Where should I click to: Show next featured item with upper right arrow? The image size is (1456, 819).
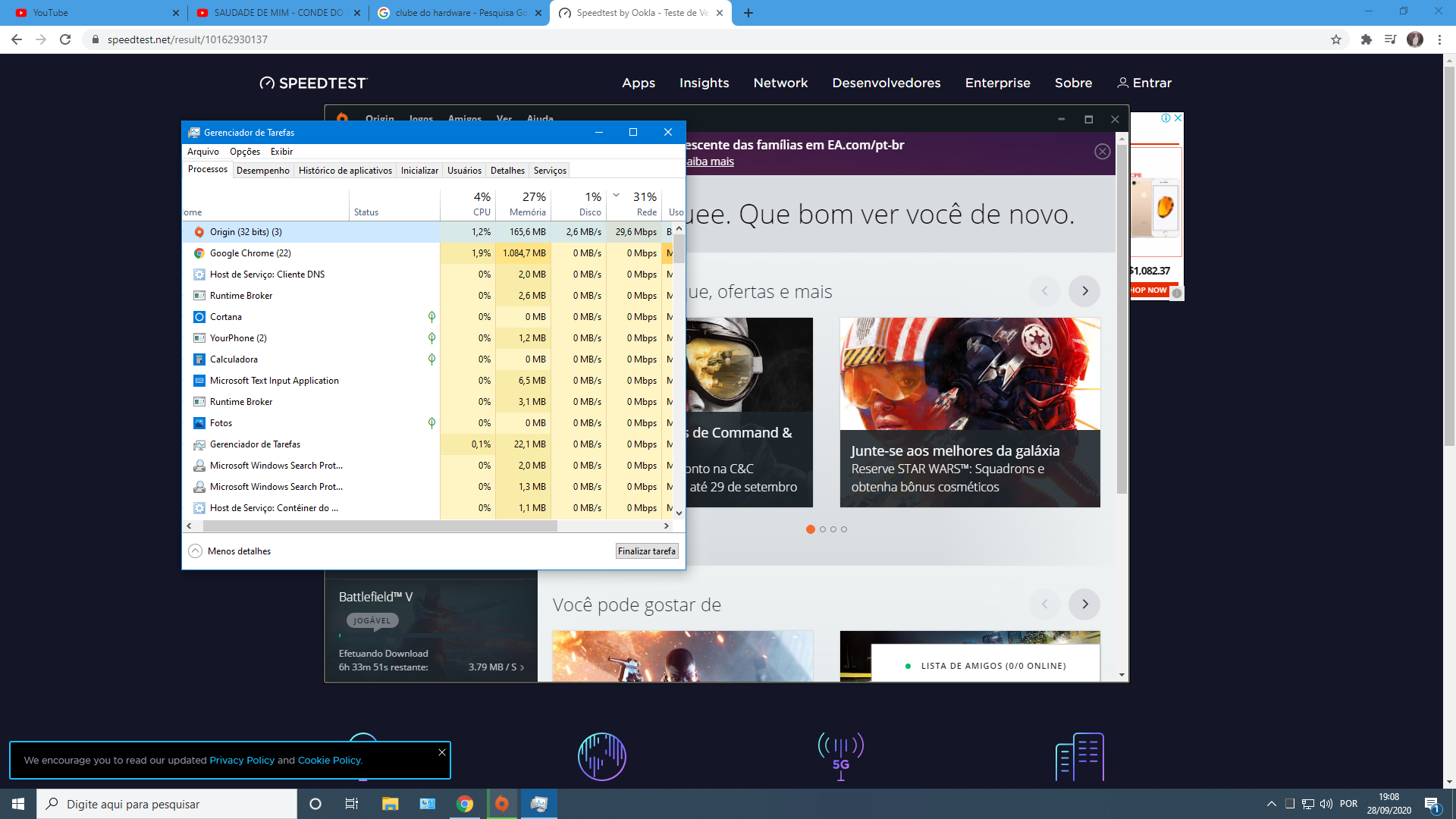pos(1084,291)
